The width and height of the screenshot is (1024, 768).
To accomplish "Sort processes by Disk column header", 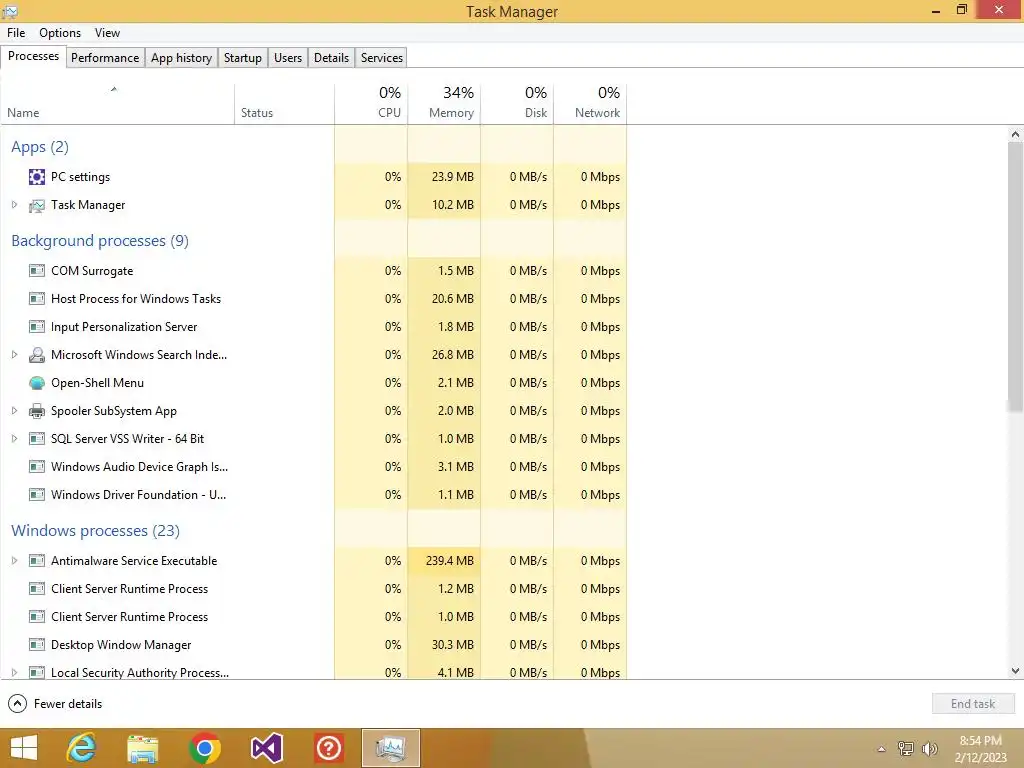I will 517,104.
